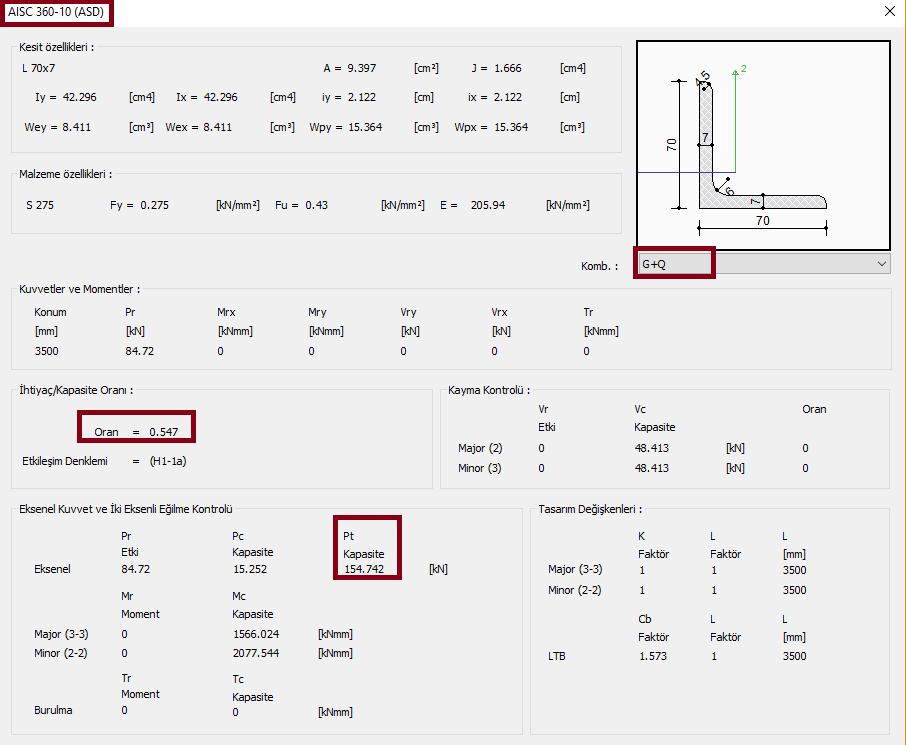Select the torsion constant J = 1.666
Image resolution: width=906 pixels, height=745 pixels.
point(507,68)
